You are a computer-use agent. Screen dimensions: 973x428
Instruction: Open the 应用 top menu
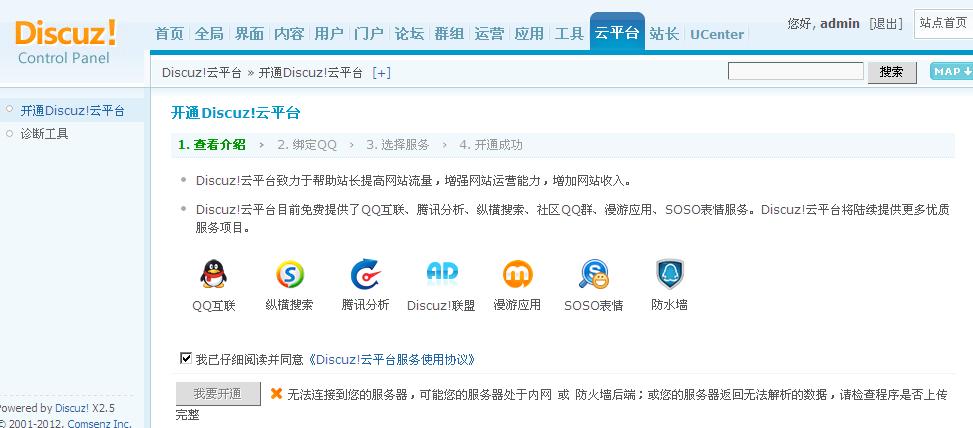529,33
